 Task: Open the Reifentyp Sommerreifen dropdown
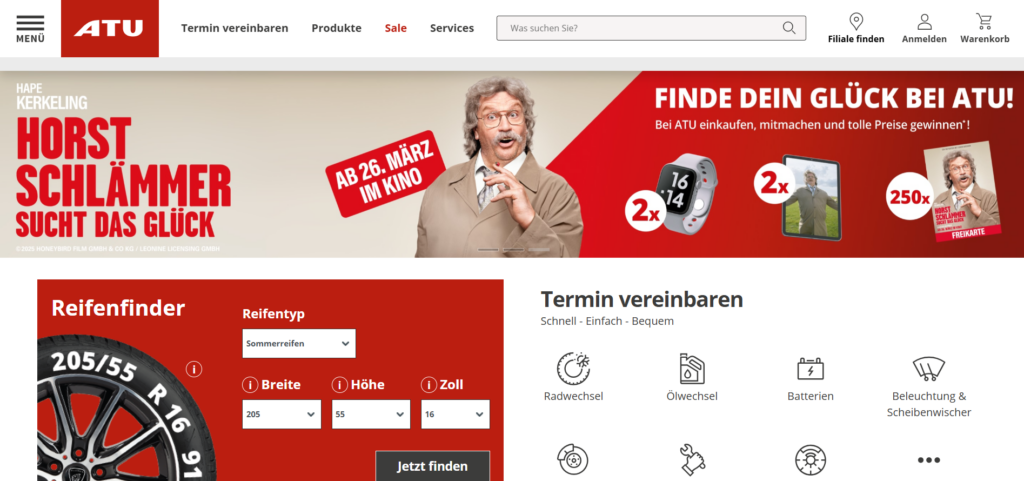299,343
